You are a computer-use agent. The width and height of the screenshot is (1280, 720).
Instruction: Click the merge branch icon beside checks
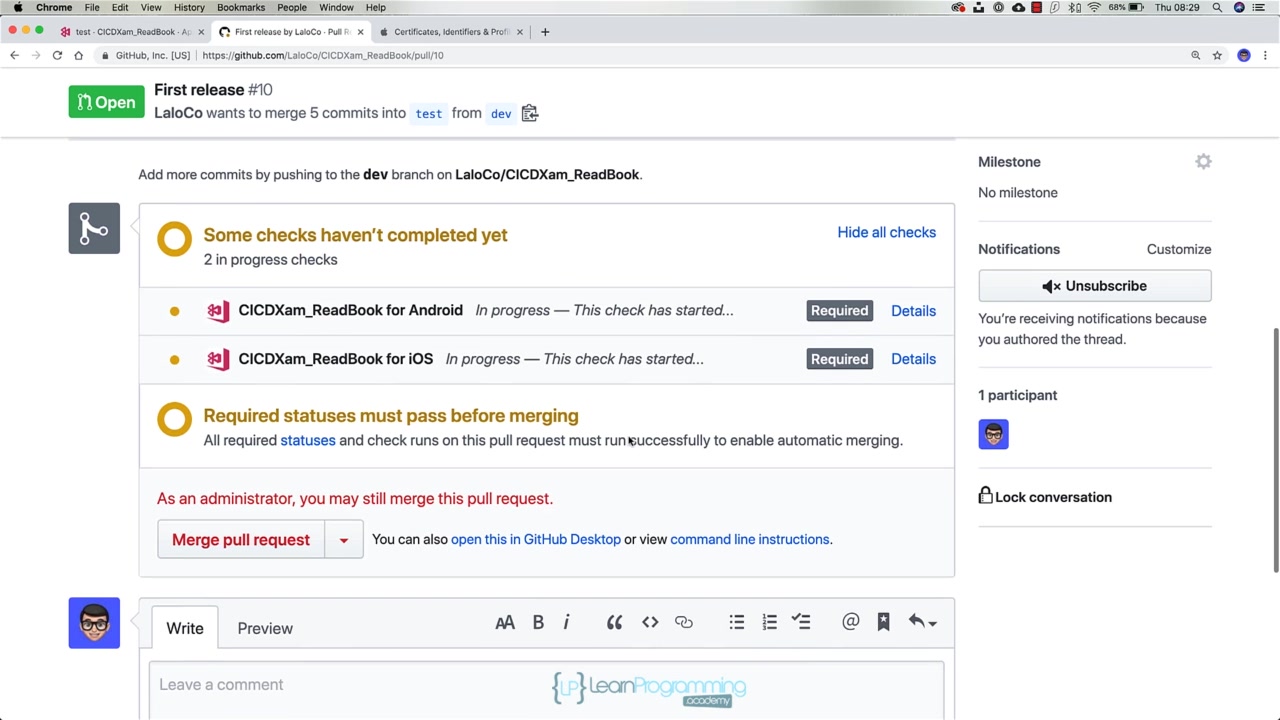click(94, 228)
